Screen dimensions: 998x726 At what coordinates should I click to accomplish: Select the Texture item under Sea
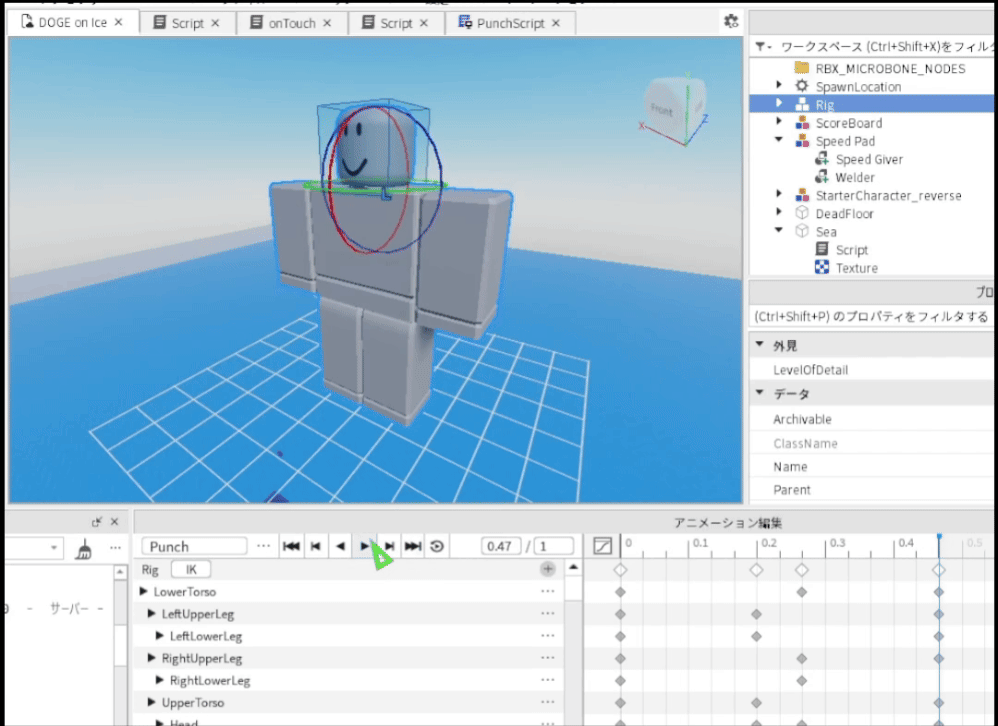(857, 268)
